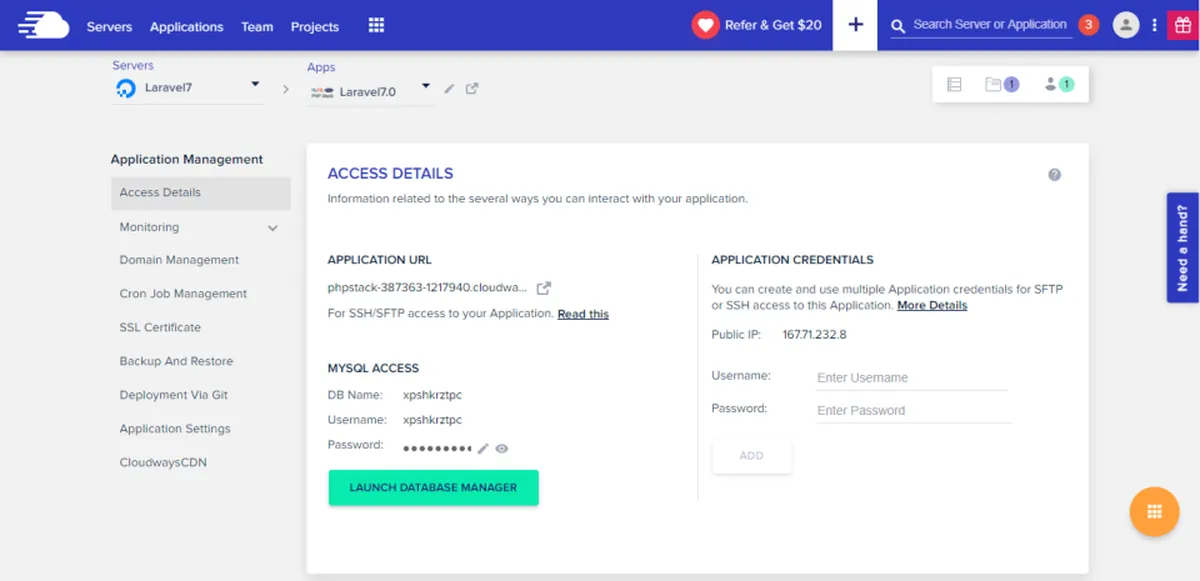
Task: Click the masked MySQL password dots
Action: click(x=437, y=449)
